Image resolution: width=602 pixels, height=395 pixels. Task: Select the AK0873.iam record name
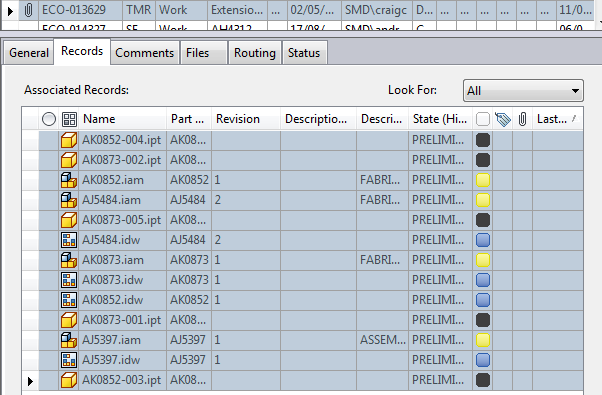click(x=113, y=260)
